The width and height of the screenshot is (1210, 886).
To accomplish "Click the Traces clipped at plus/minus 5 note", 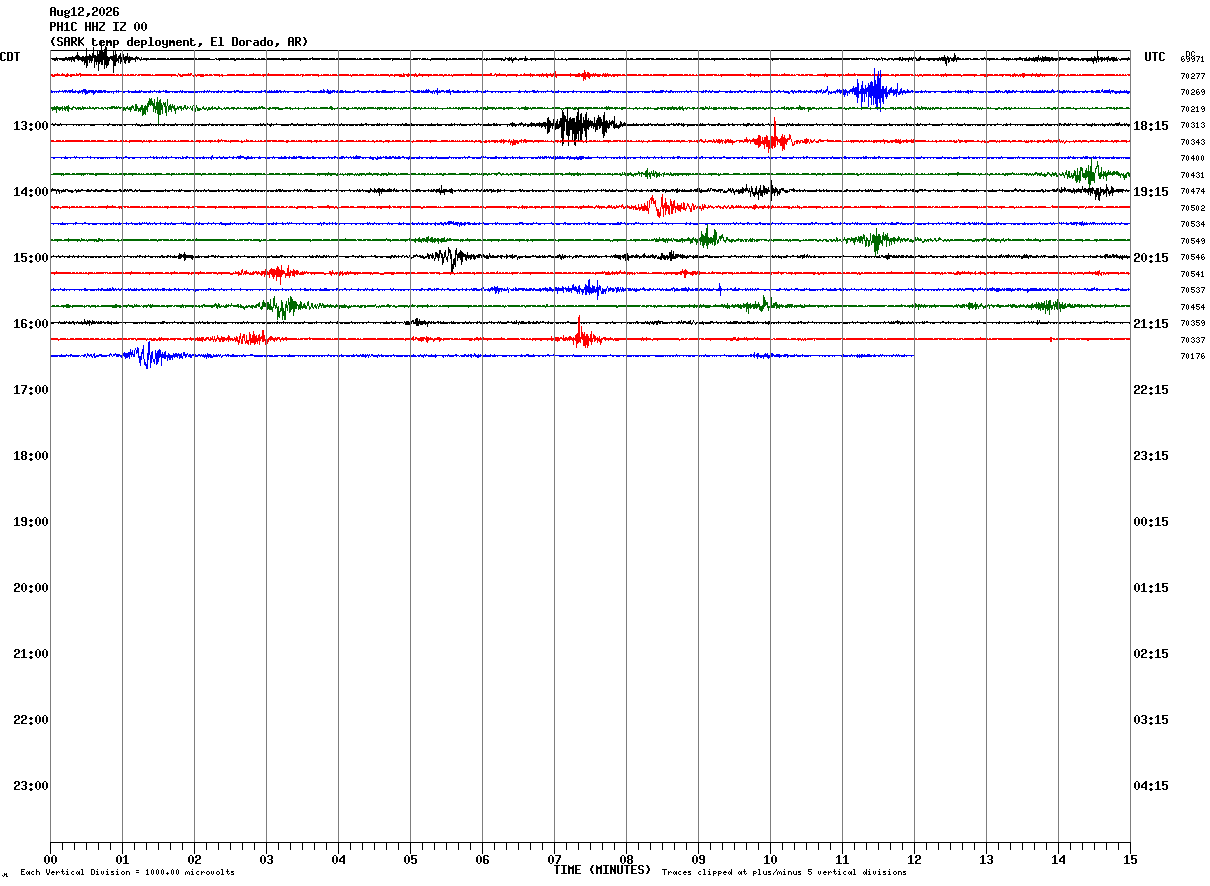I will click(x=784, y=873).
